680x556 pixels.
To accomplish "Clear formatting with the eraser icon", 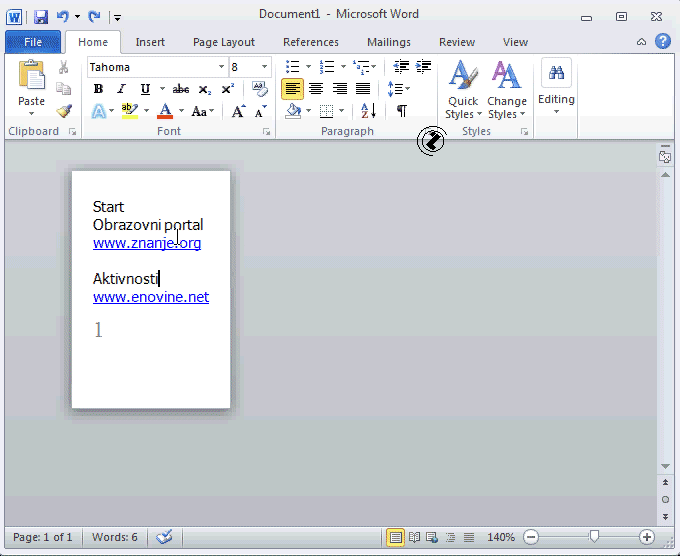I will pyautogui.click(x=260, y=89).
